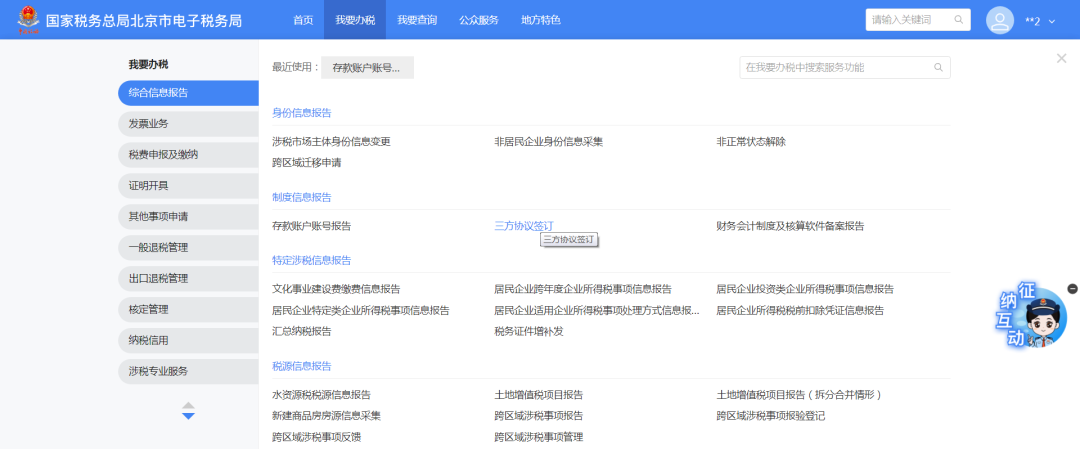Open 跨区域迁移申请 link

[x=307, y=163]
